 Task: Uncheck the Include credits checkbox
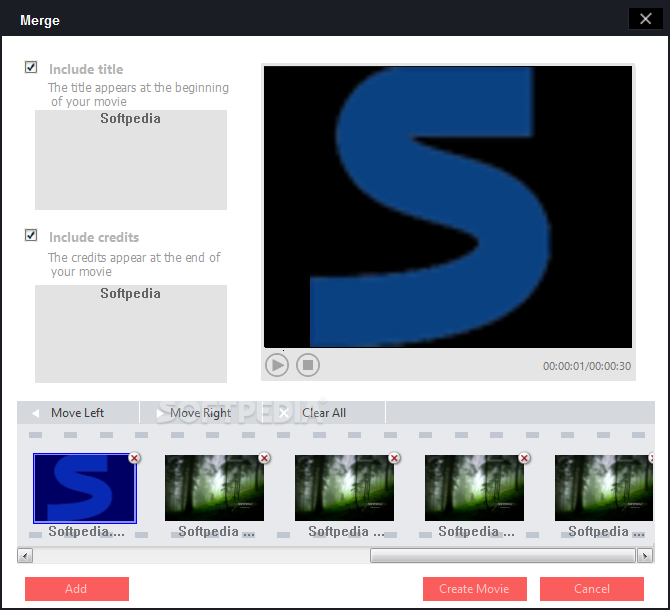pos(31,235)
